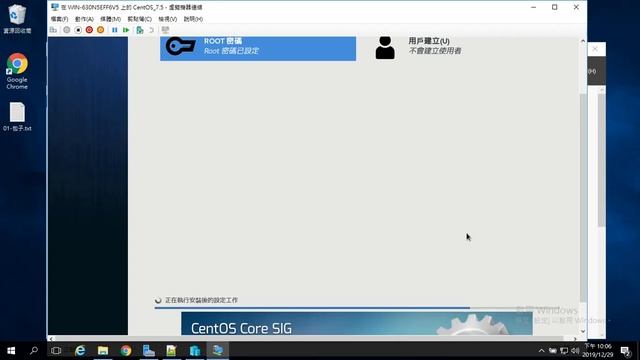
Task: Open the taskbar clock and date
Action: click(x=598, y=351)
